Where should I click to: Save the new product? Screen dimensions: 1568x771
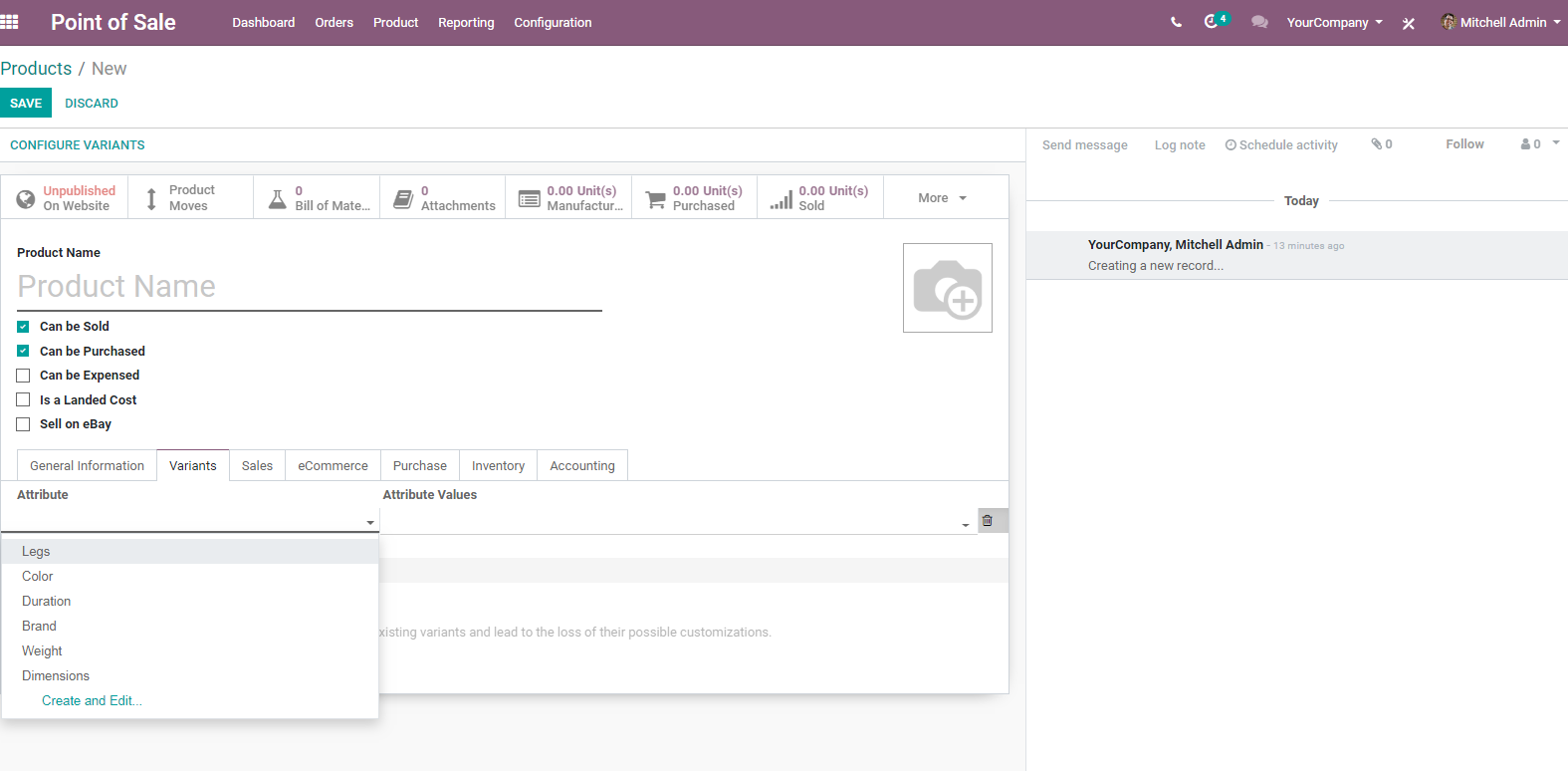click(26, 103)
